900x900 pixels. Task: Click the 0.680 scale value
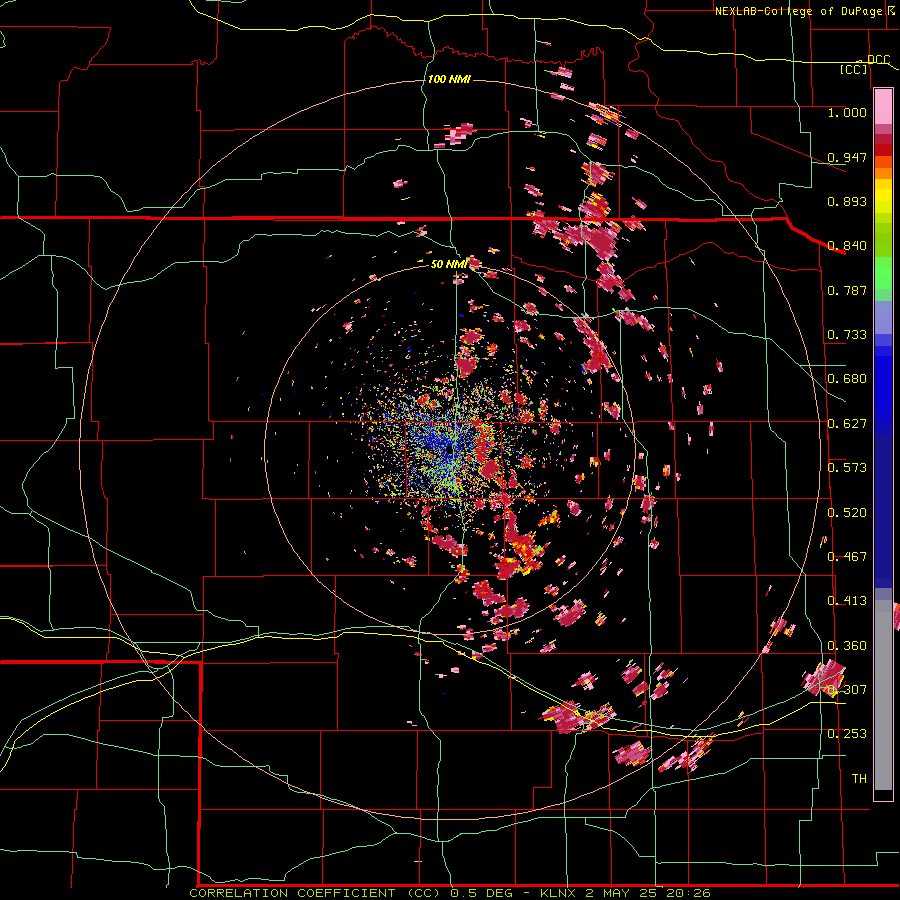coord(847,379)
